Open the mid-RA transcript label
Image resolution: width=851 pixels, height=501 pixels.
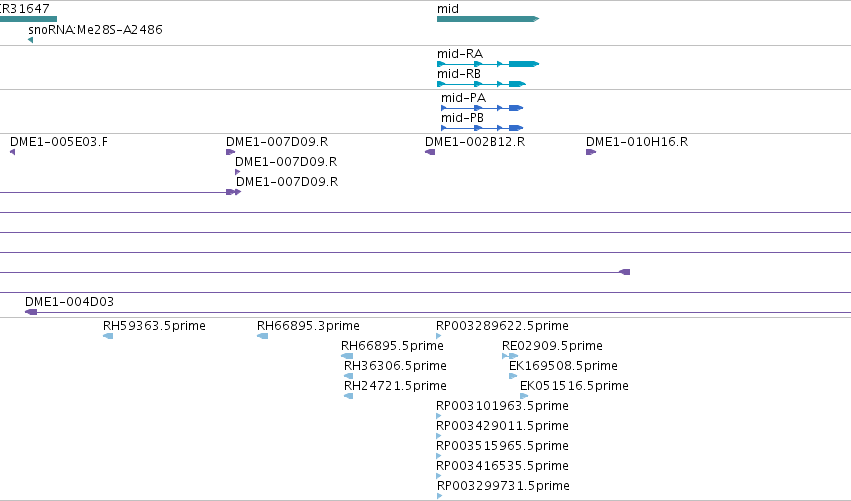tap(460, 54)
